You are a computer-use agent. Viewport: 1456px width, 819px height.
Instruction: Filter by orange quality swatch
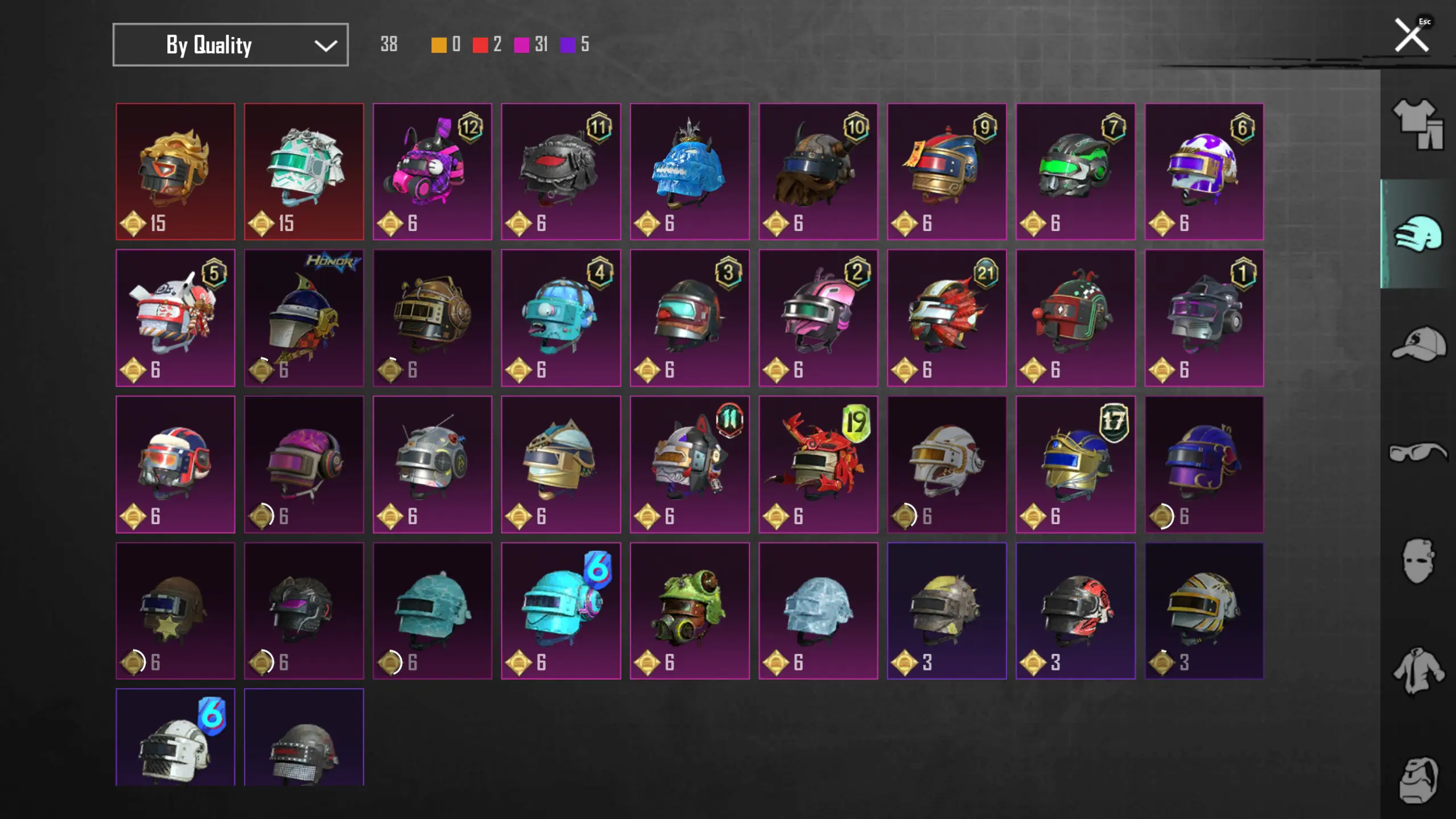[439, 45]
